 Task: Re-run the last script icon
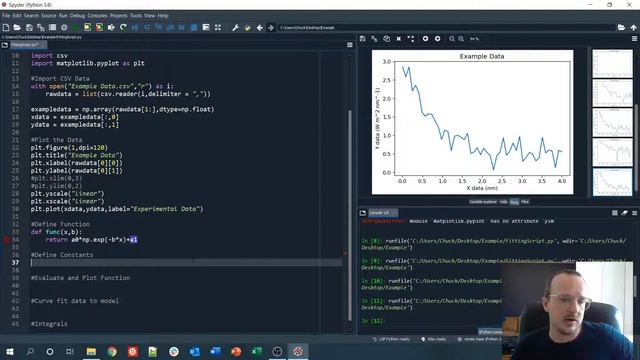coord(123,27)
